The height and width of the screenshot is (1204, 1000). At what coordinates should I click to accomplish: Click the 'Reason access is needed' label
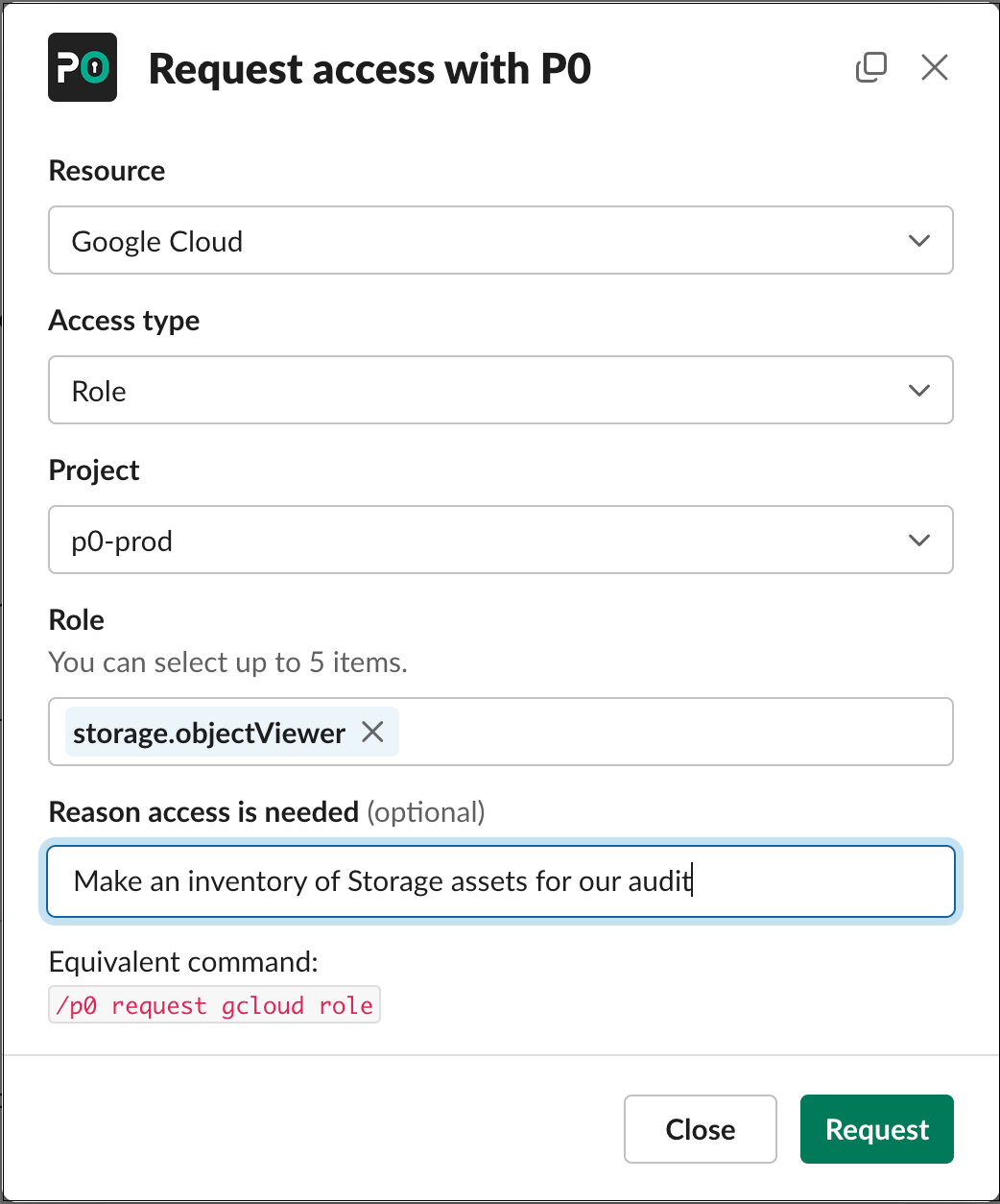click(x=203, y=812)
